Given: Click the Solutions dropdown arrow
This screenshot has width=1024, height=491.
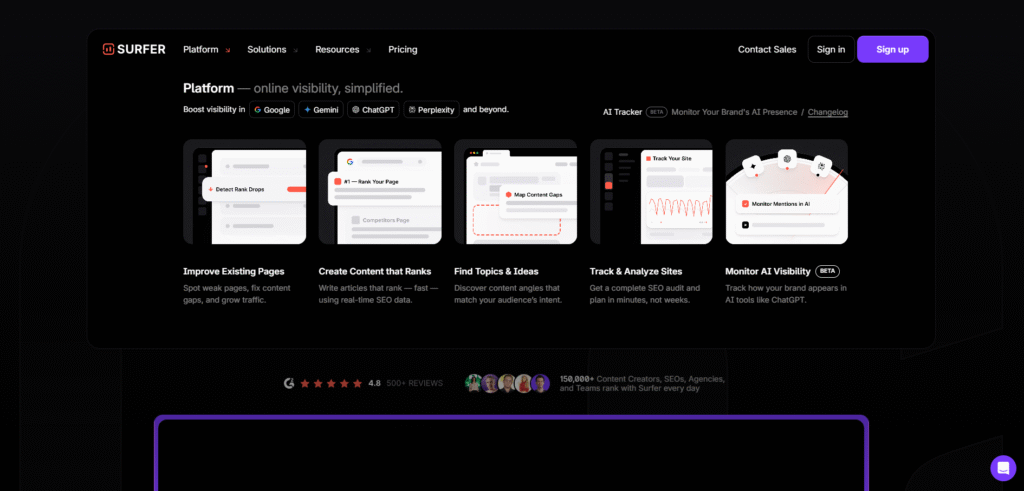Looking at the screenshot, I should [x=295, y=50].
